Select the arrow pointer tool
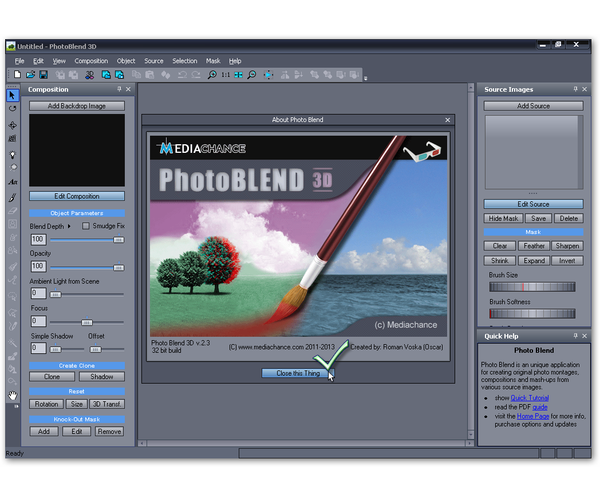 [12, 95]
